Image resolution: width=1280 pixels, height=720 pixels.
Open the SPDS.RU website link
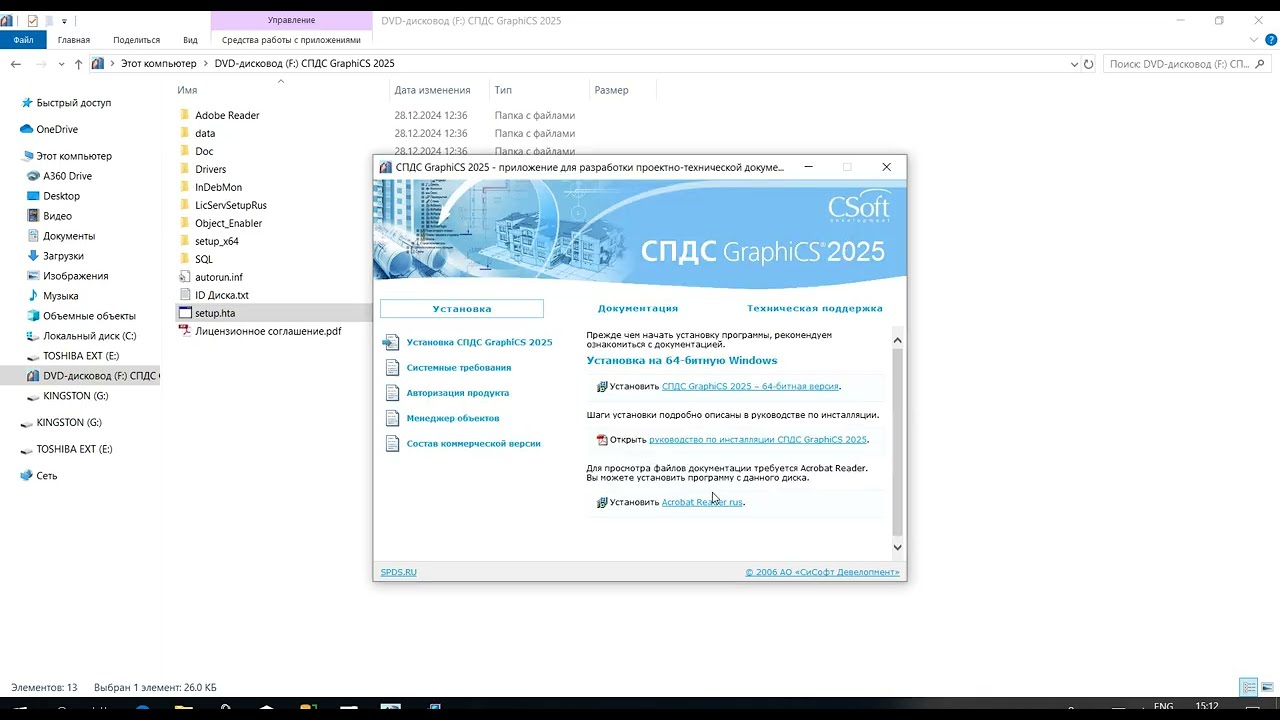click(x=398, y=572)
